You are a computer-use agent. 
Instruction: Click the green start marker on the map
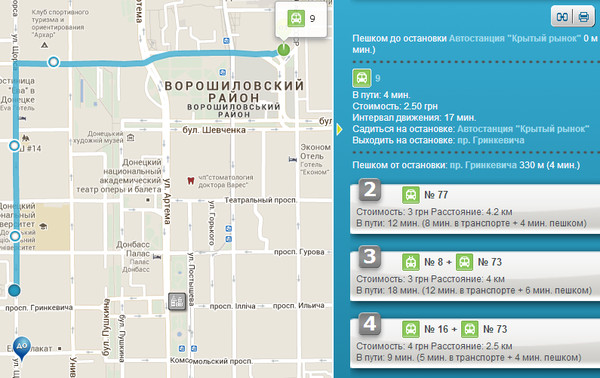coord(284,49)
